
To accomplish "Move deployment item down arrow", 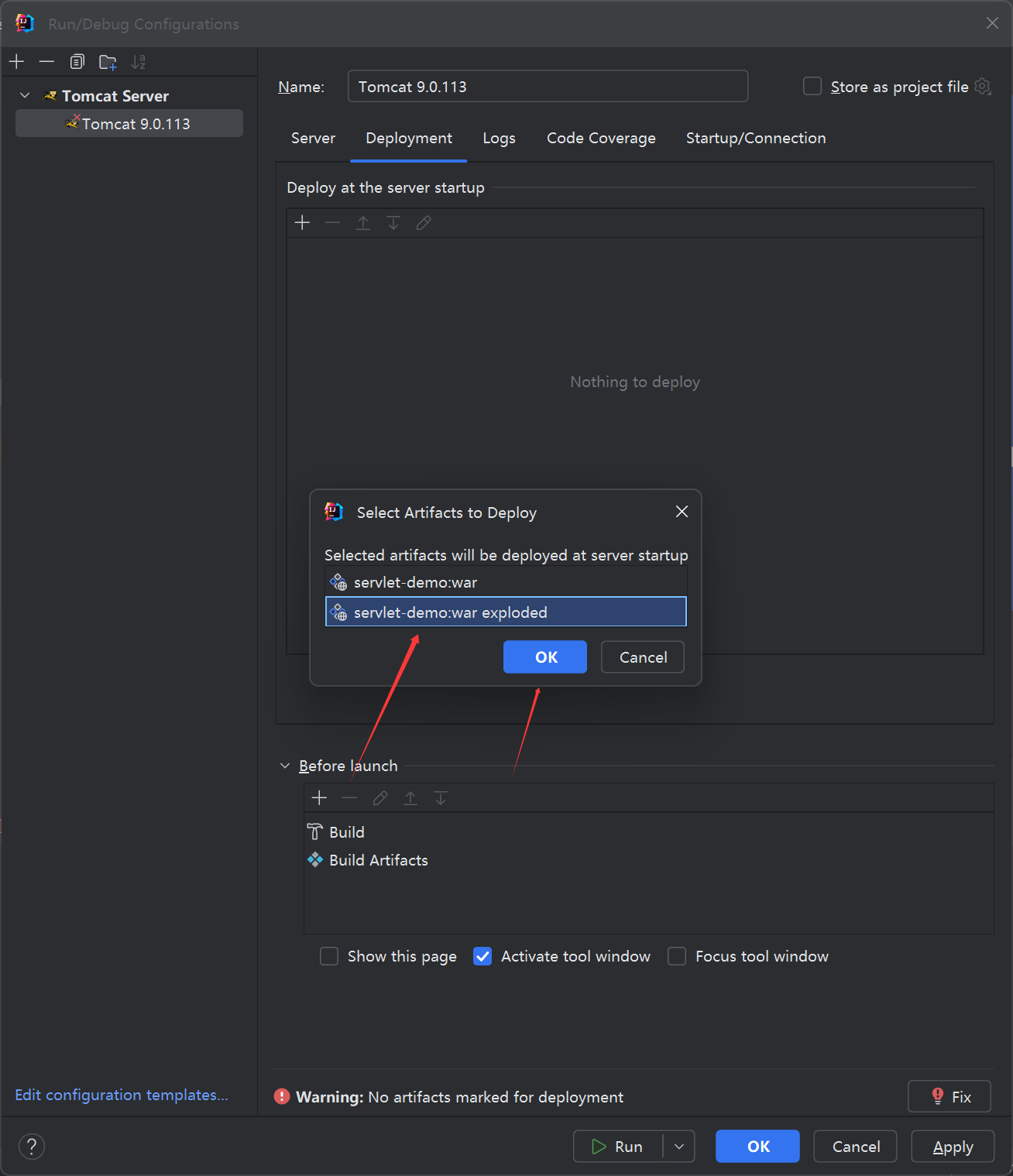I will pyautogui.click(x=393, y=223).
